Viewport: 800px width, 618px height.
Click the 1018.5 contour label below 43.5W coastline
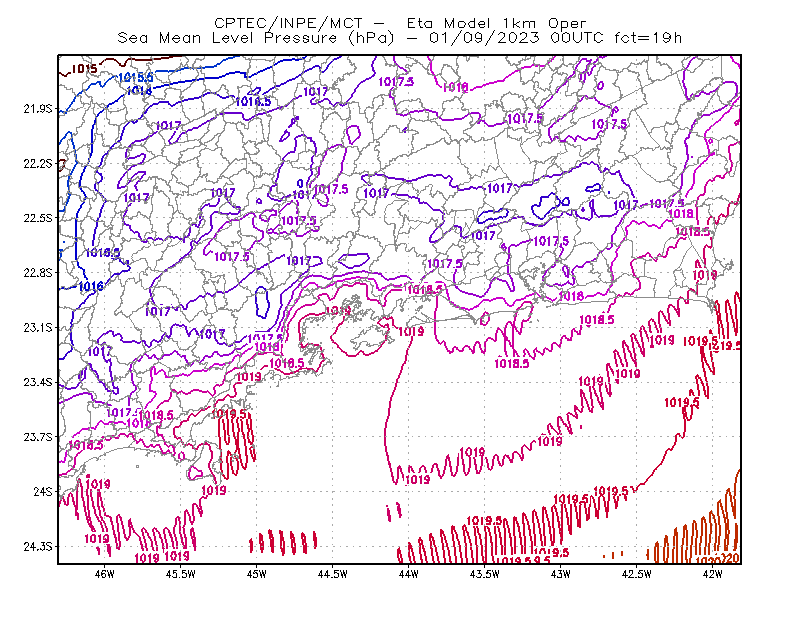pyautogui.click(x=512, y=363)
